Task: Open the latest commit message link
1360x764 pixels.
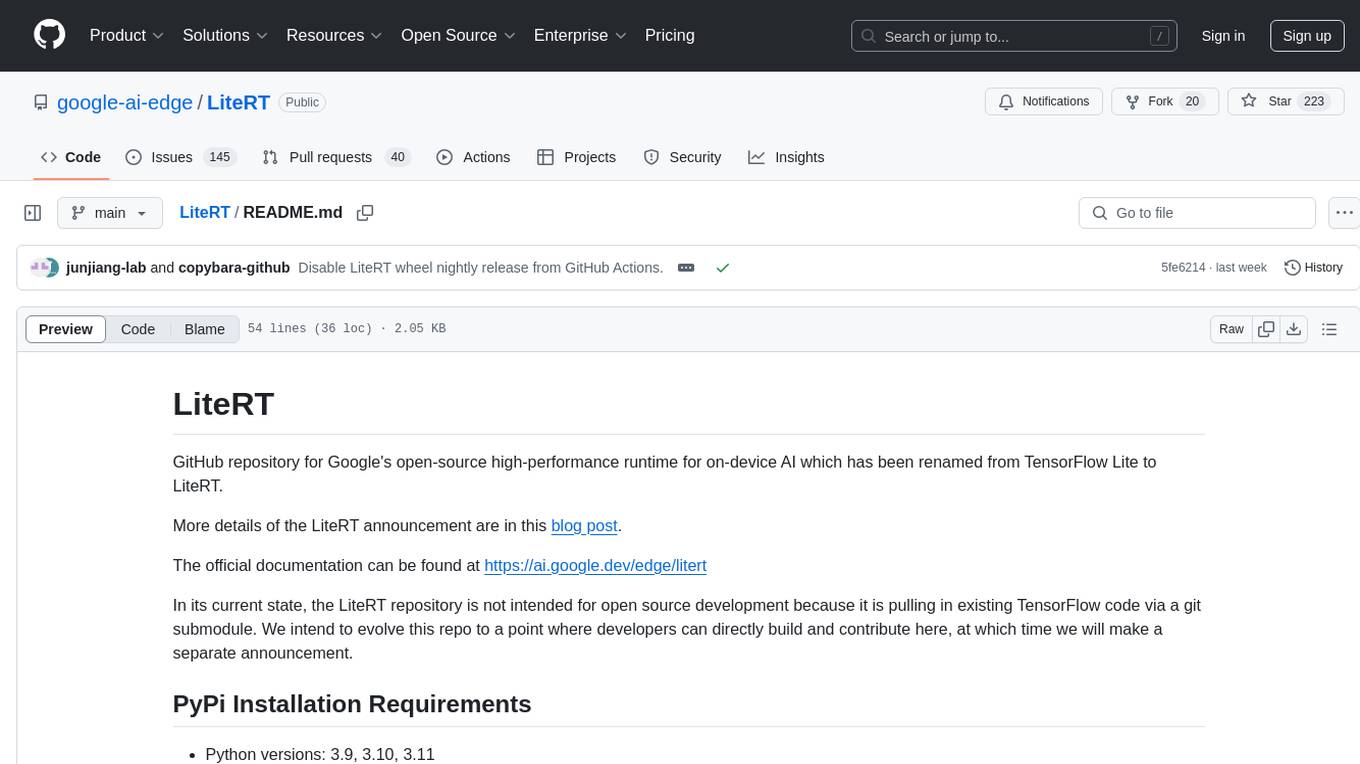Action: pyautogui.click(x=481, y=268)
